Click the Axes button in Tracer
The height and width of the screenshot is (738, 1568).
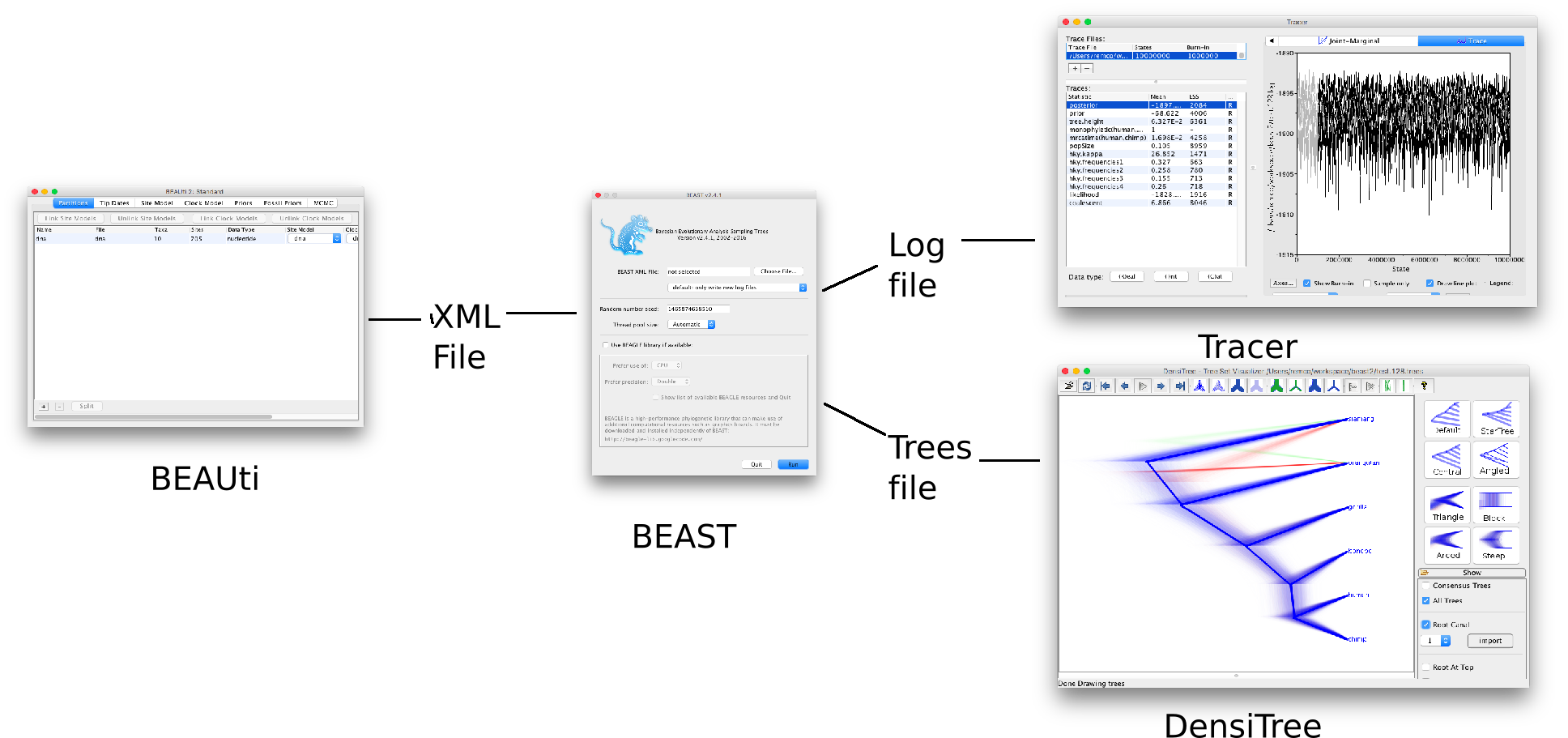coord(1282,284)
